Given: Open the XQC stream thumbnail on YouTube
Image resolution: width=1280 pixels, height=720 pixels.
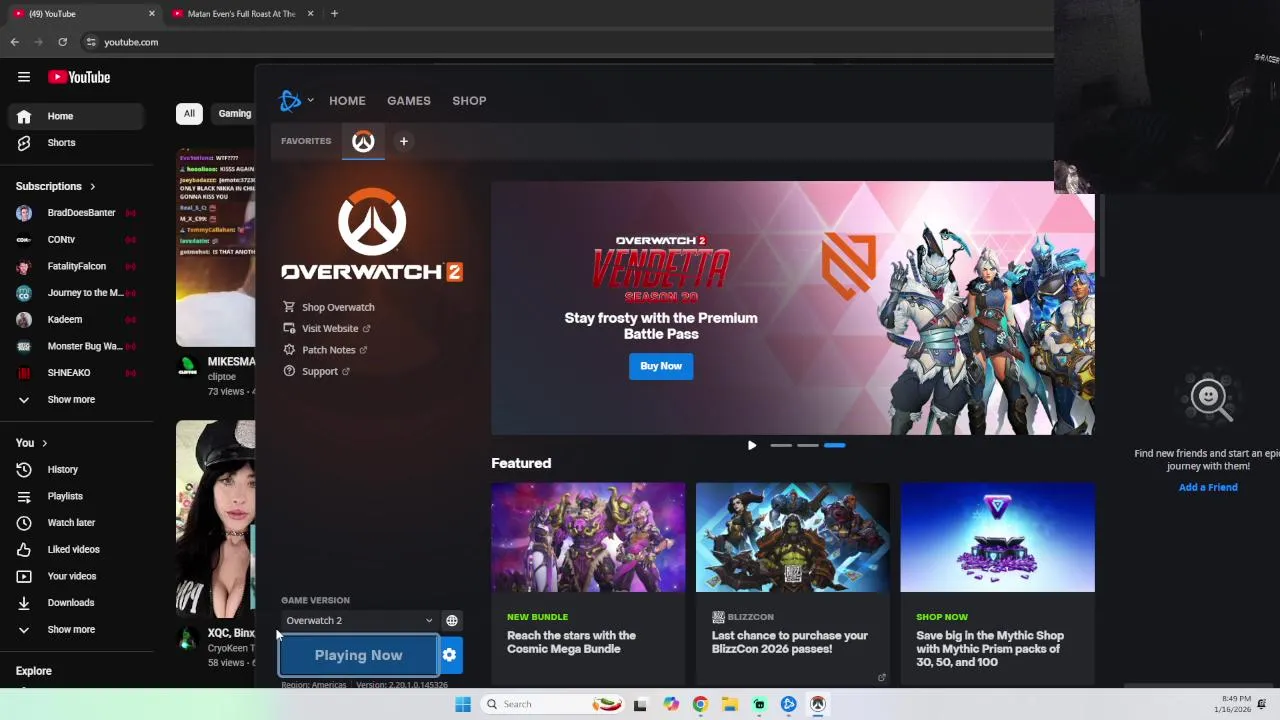Looking at the screenshot, I should tap(215, 519).
